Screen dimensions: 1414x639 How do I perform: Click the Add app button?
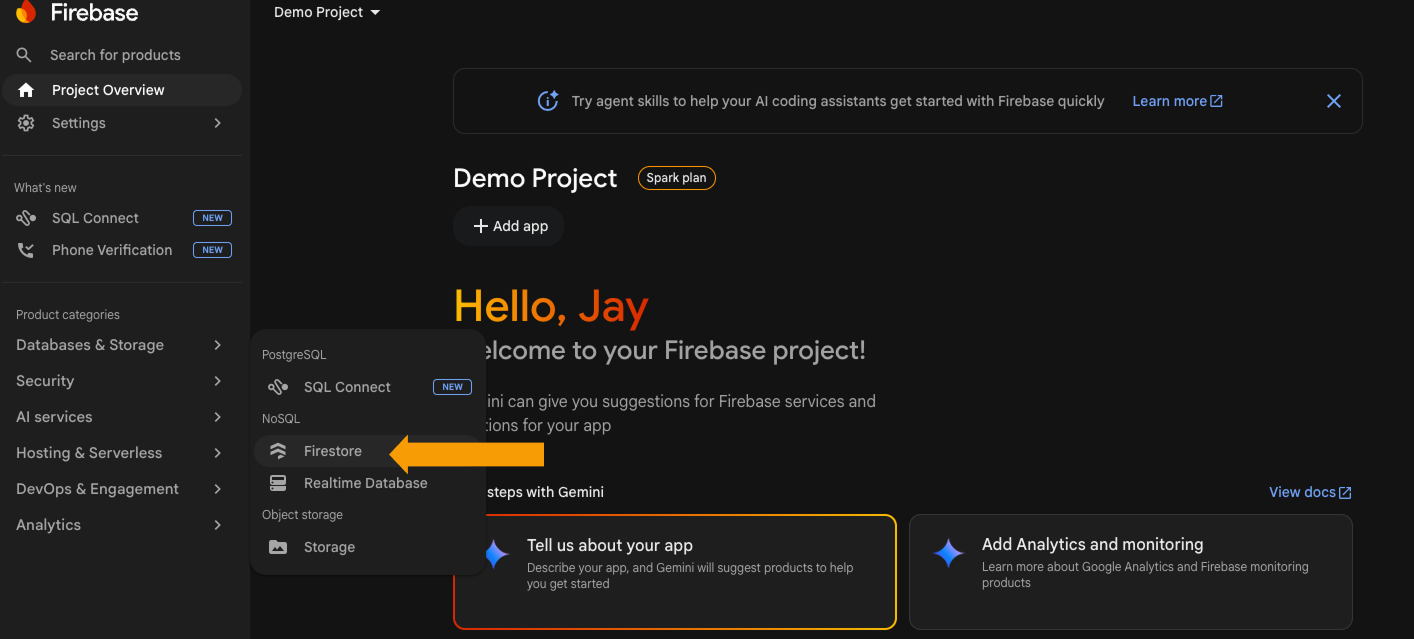[x=509, y=226]
